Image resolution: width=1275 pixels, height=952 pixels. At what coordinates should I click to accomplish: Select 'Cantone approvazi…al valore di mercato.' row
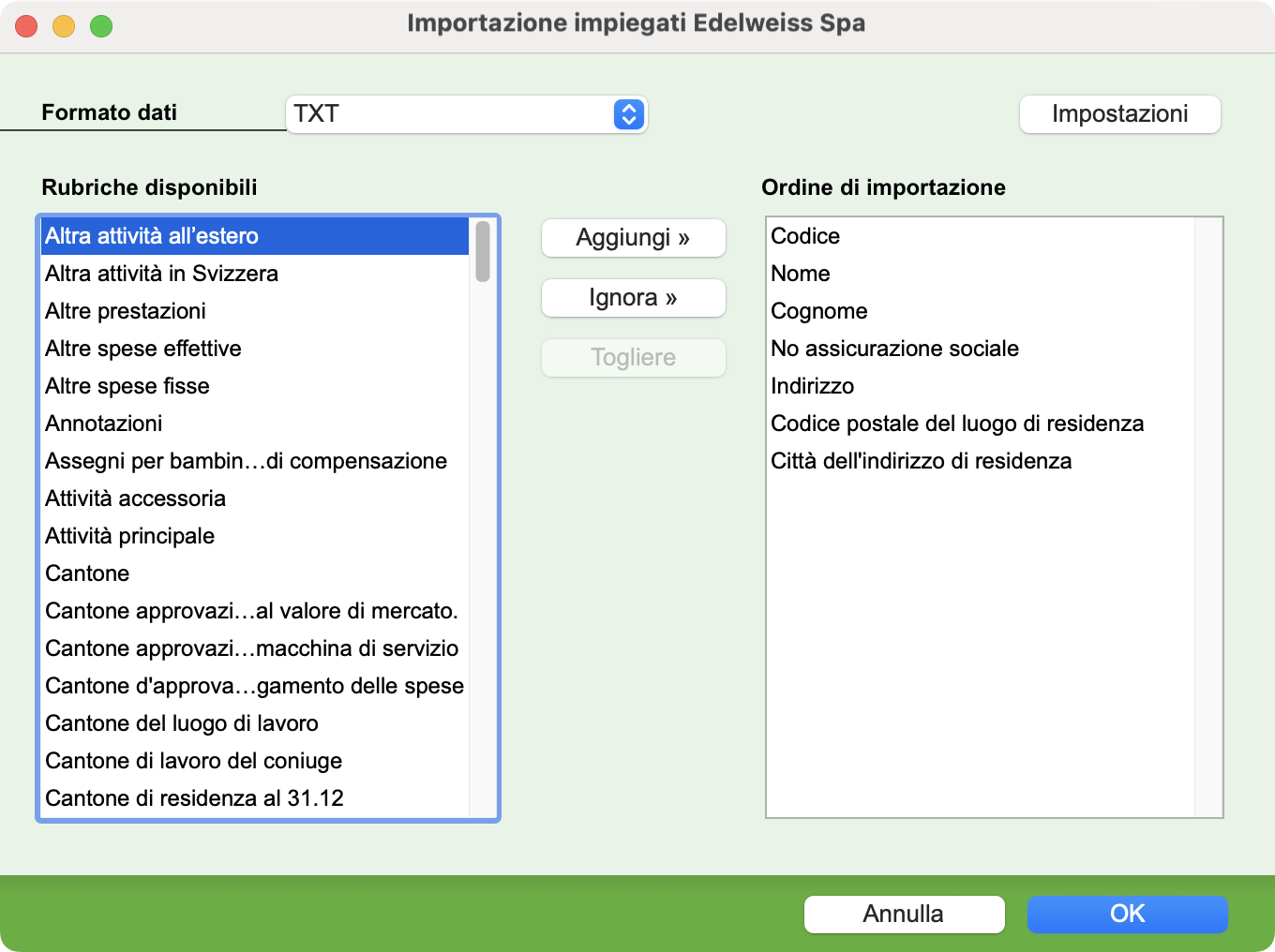pos(255,611)
